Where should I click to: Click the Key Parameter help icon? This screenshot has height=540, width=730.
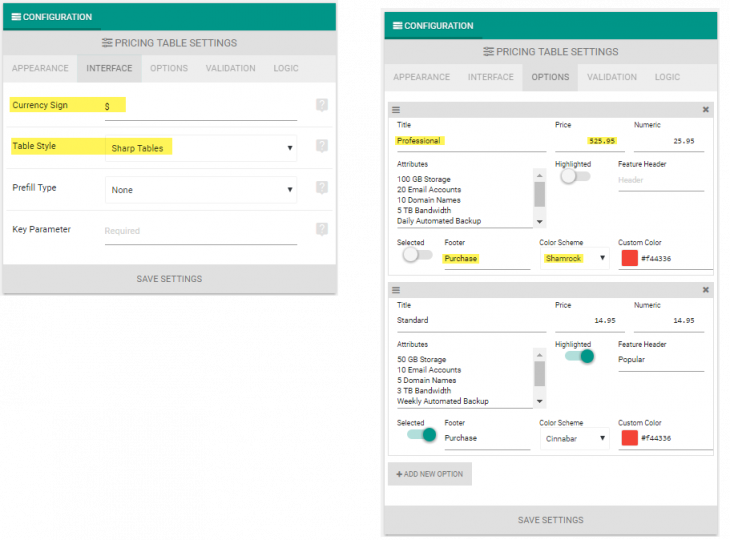(x=322, y=229)
